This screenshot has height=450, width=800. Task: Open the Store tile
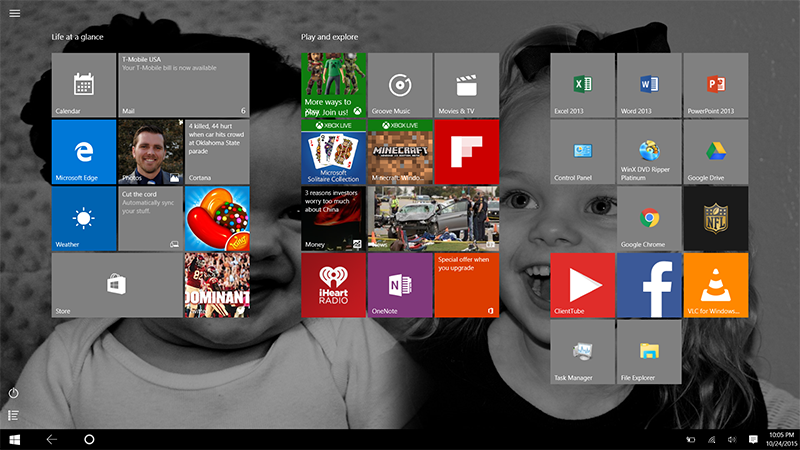tap(117, 285)
